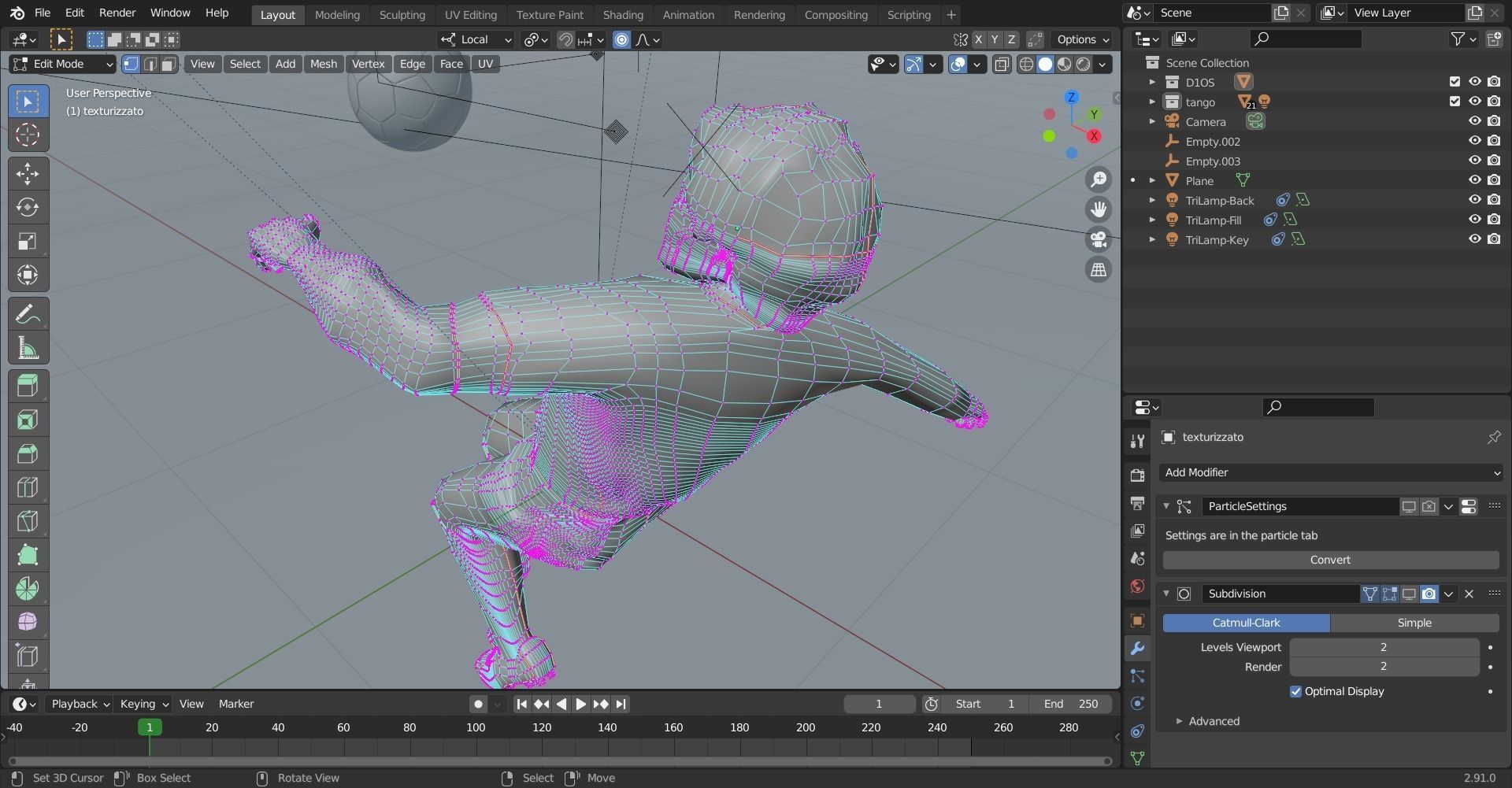This screenshot has height=788, width=1512.
Task: Select the Inset Faces tool
Action: click(28, 420)
